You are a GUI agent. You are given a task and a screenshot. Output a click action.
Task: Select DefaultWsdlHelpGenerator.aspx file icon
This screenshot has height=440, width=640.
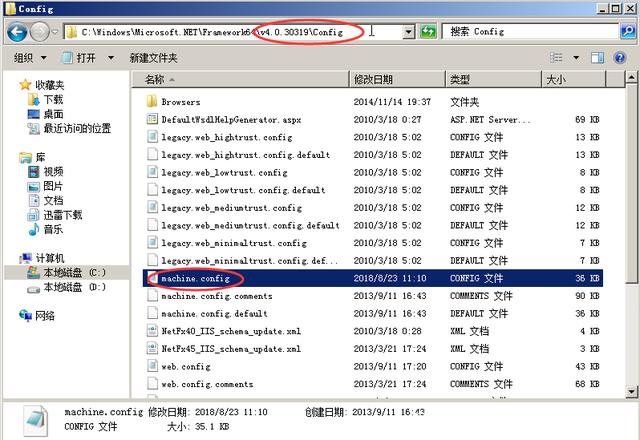coord(152,119)
